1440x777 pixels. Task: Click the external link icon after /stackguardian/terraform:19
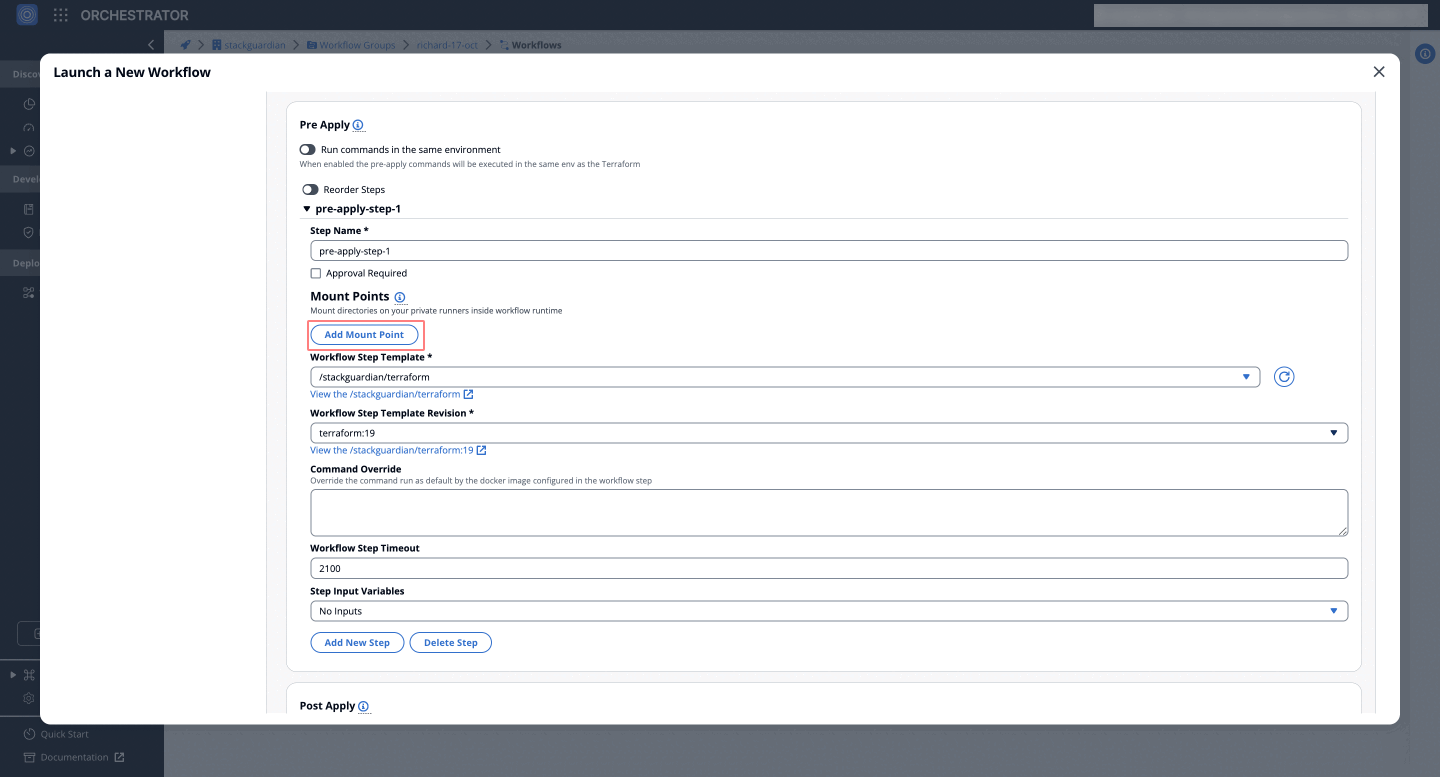tap(482, 450)
